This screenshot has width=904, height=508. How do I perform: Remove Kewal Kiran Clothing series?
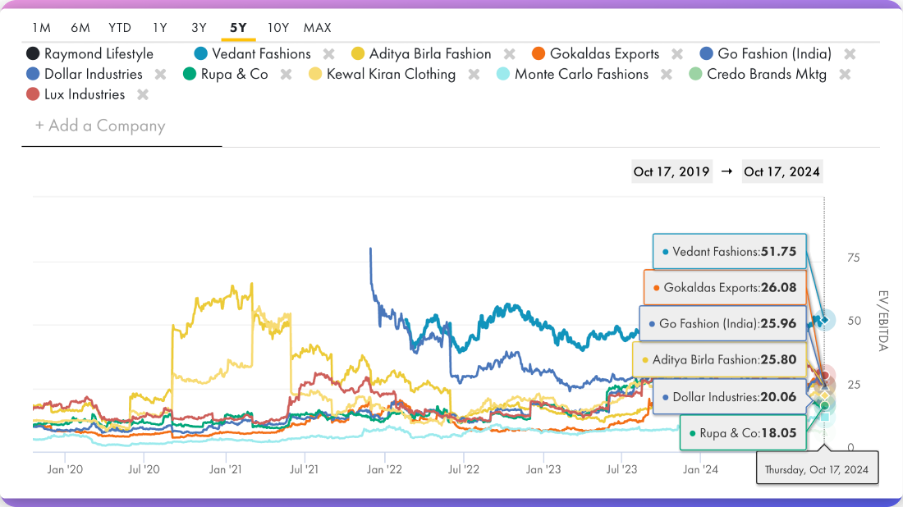click(474, 74)
